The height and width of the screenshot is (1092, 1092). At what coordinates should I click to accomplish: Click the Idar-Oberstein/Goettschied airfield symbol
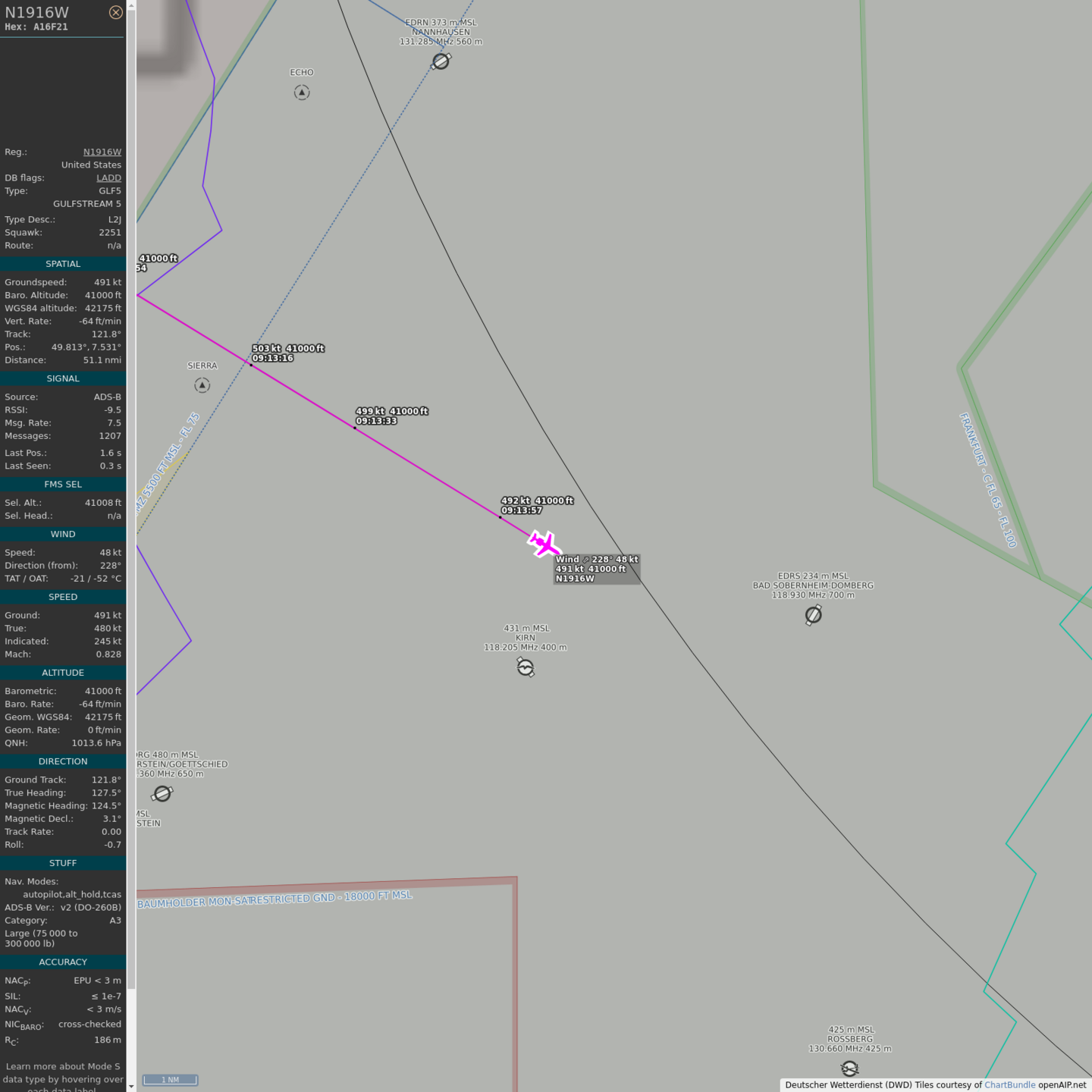[x=162, y=793]
